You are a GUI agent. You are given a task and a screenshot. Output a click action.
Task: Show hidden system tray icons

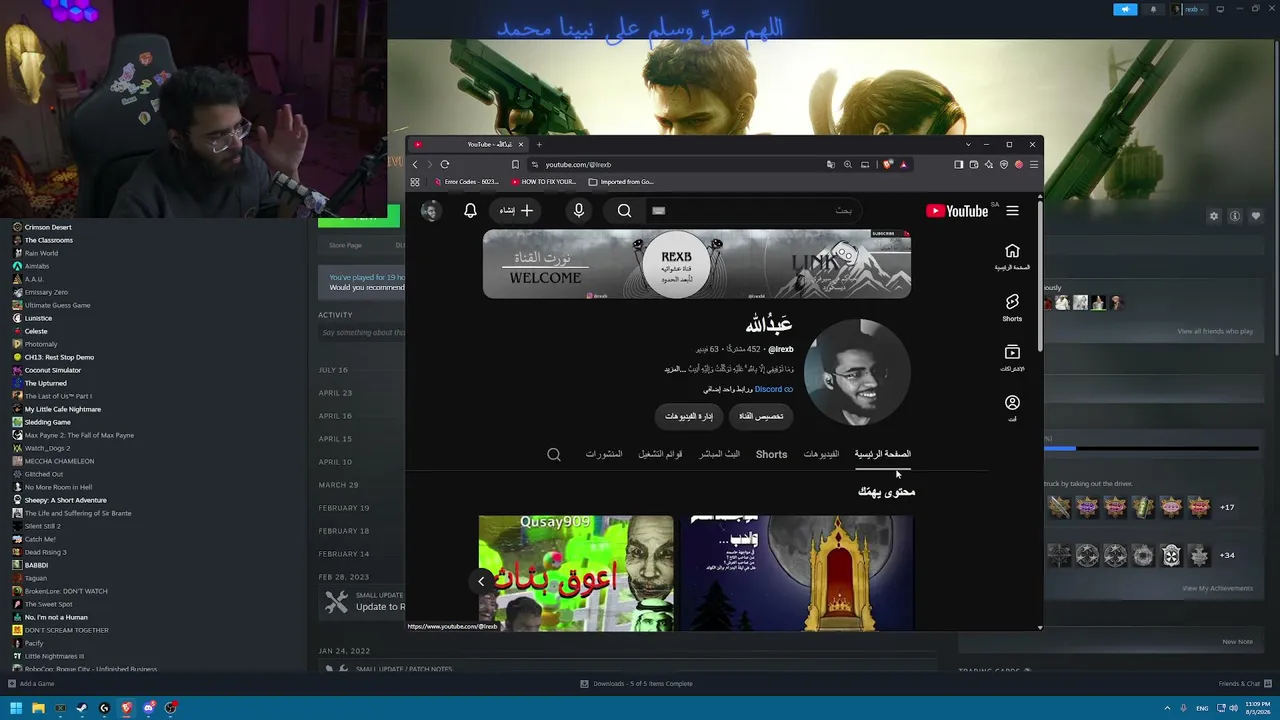pos(1167,708)
